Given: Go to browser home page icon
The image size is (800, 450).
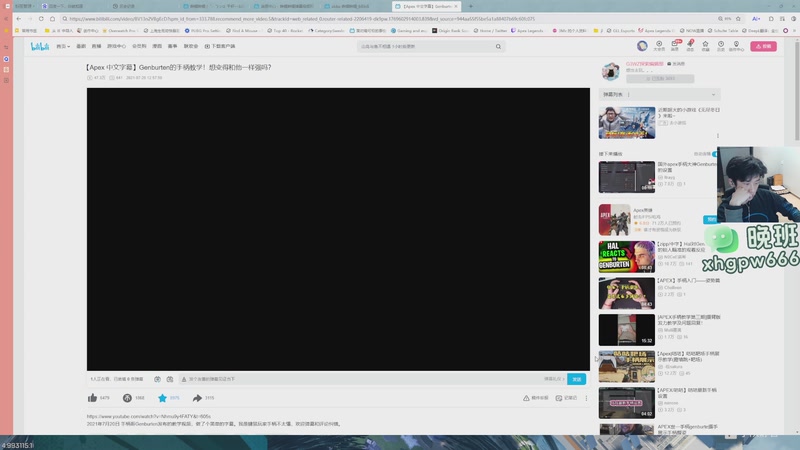Looking at the screenshot, I should pyautogui.click(x=52, y=19).
